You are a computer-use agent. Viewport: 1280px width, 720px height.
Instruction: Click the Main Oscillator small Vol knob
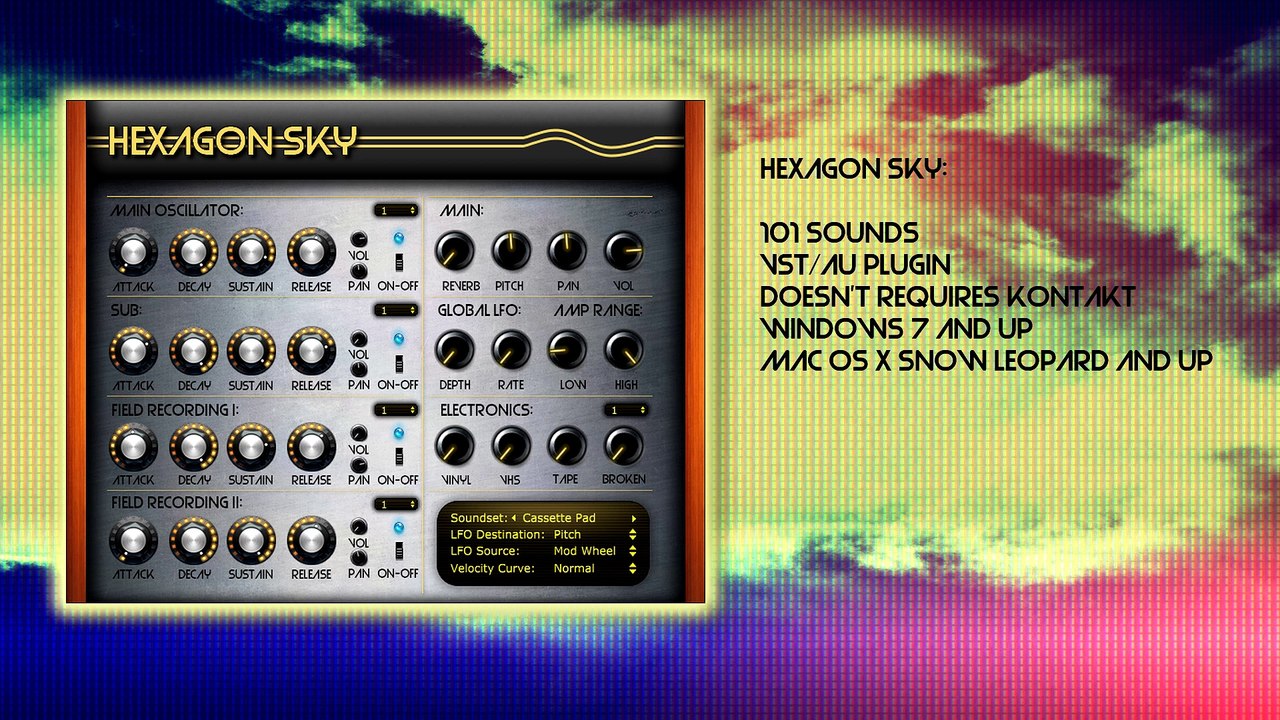click(x=359, y=239)
